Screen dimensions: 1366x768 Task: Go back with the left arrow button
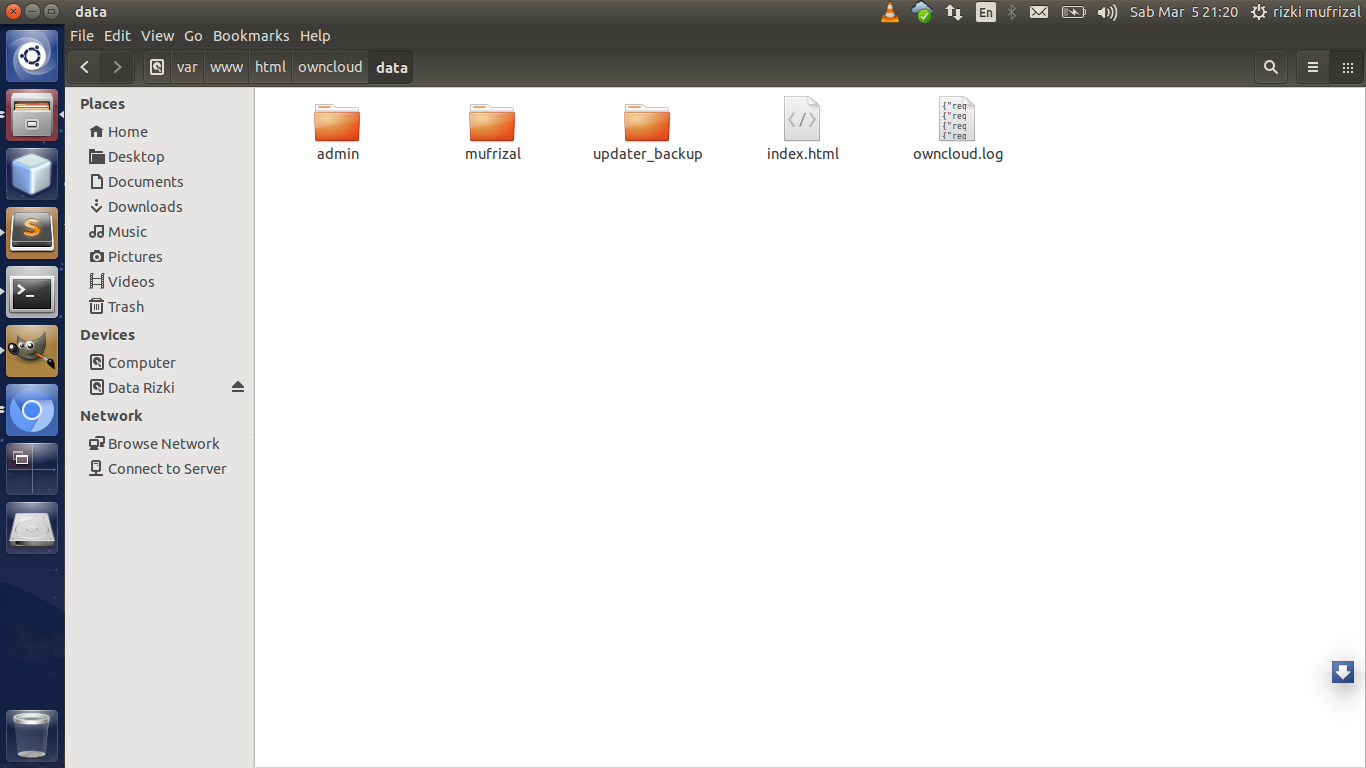pyautogui.click(x=85, y=67)
